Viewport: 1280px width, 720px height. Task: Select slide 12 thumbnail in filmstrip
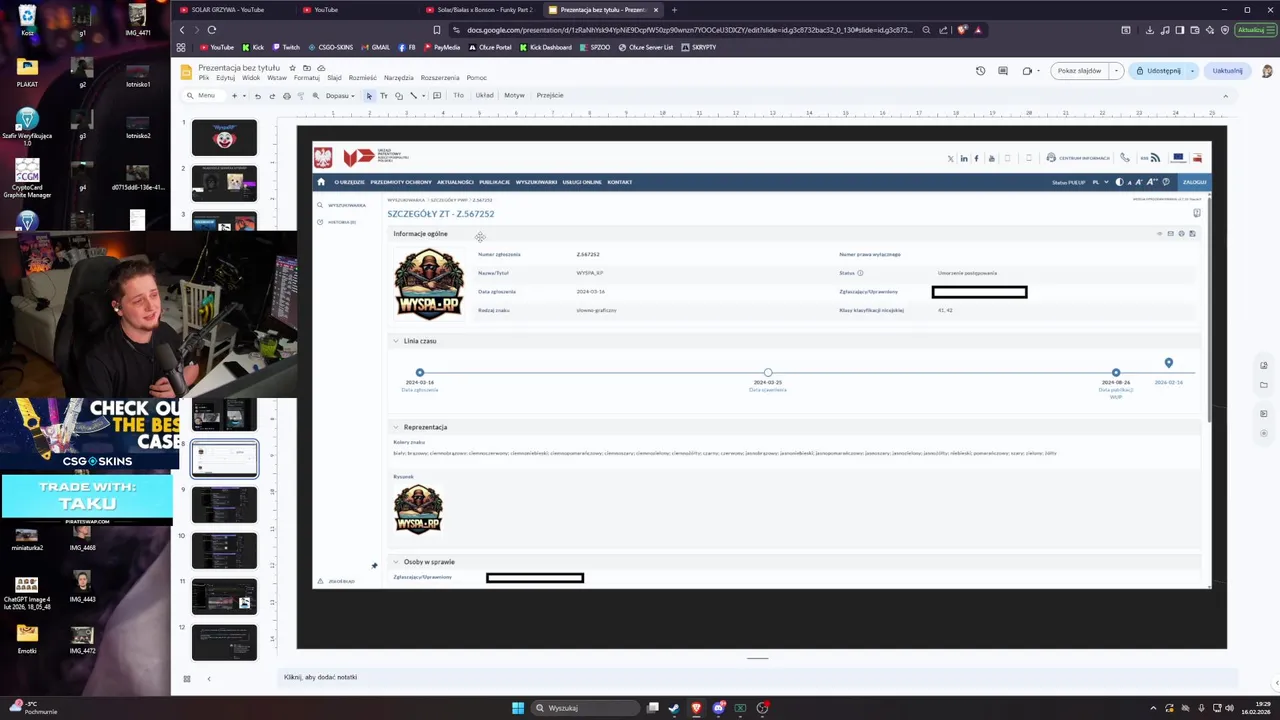pos(224,643)
